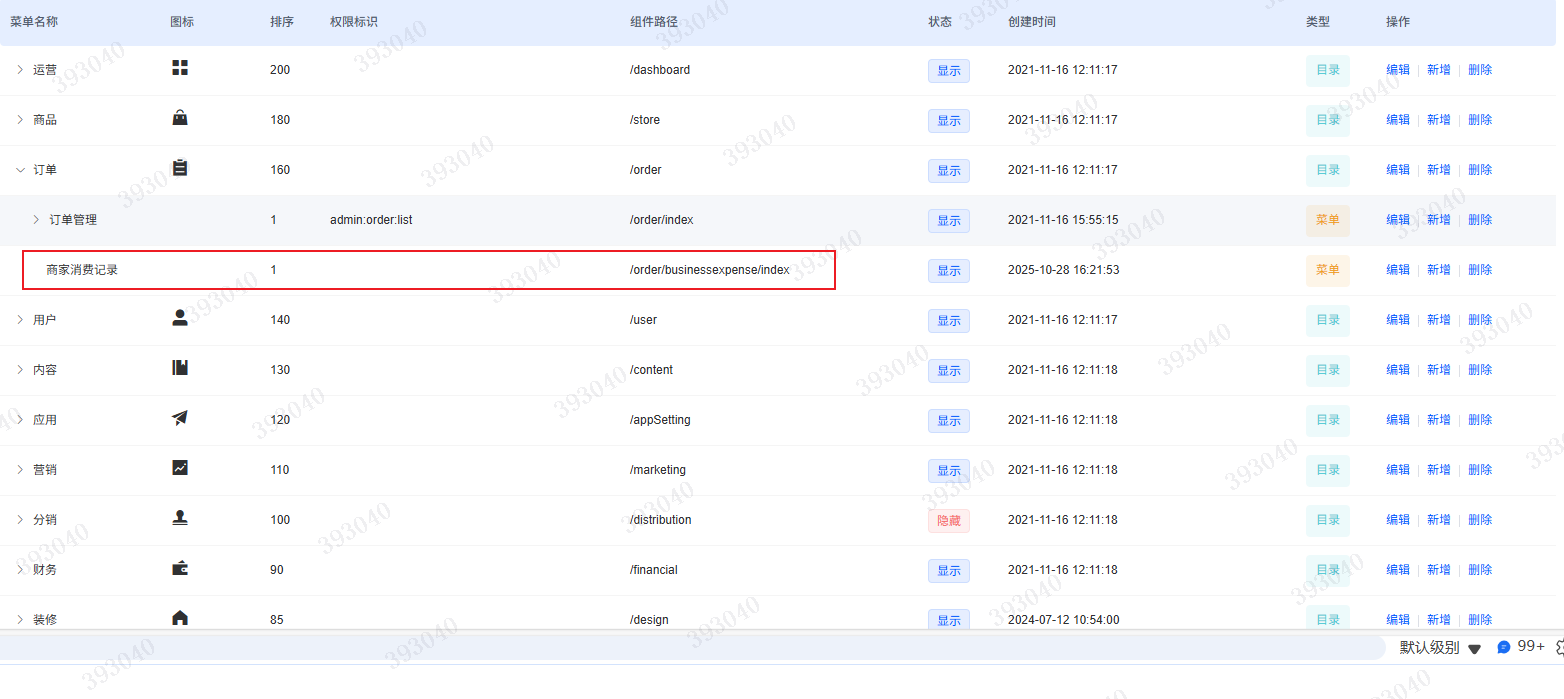Collapse the 订单 menu tree
This screenshot has width=1564, height=699.
[20, 170]
